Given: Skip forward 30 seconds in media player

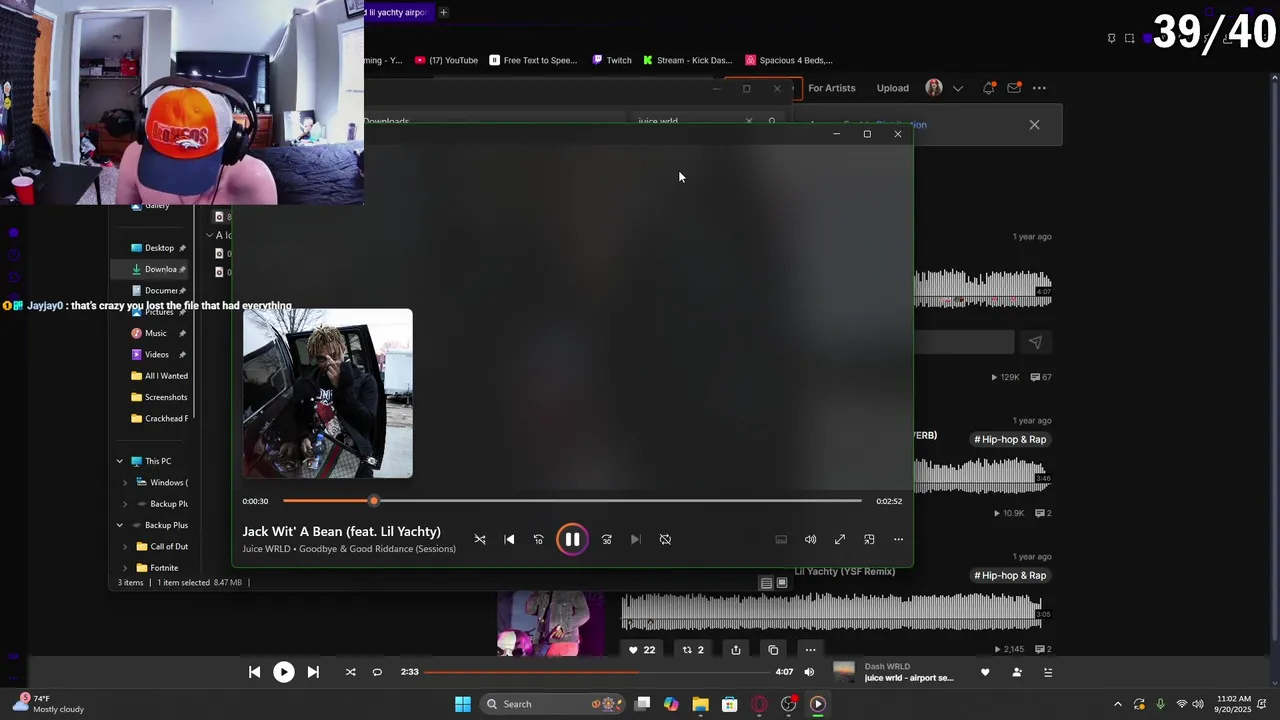Looking at the screenshot, I should (606, 539).
